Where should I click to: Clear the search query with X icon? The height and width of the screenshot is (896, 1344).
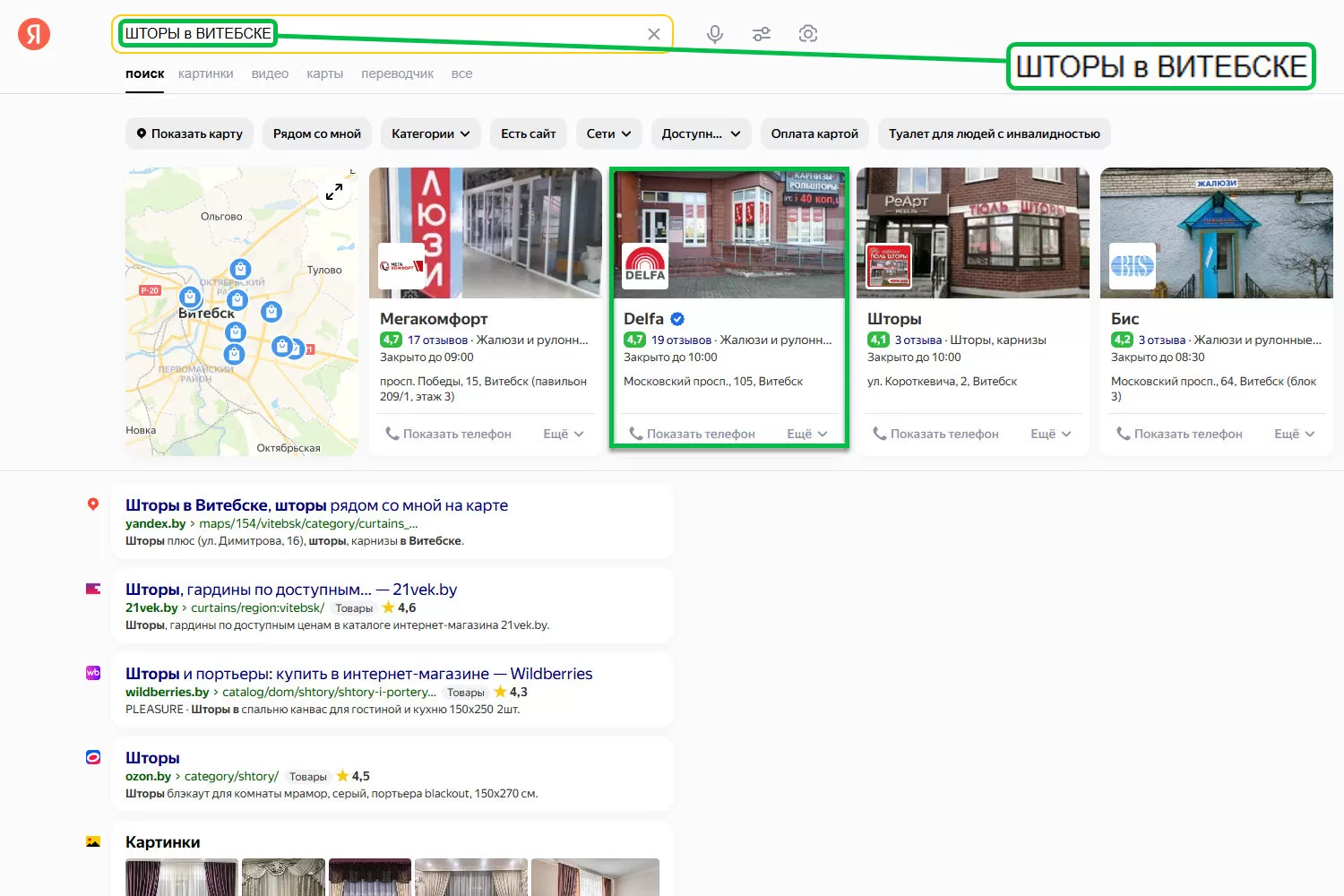(x=654, y=34)
